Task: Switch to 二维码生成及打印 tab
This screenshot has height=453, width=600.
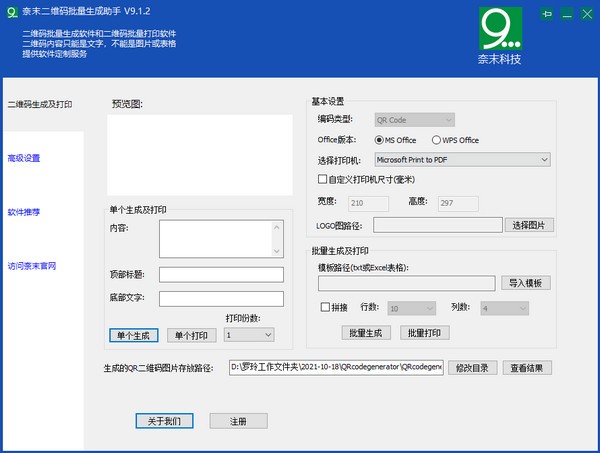Action: pos(40,104)
